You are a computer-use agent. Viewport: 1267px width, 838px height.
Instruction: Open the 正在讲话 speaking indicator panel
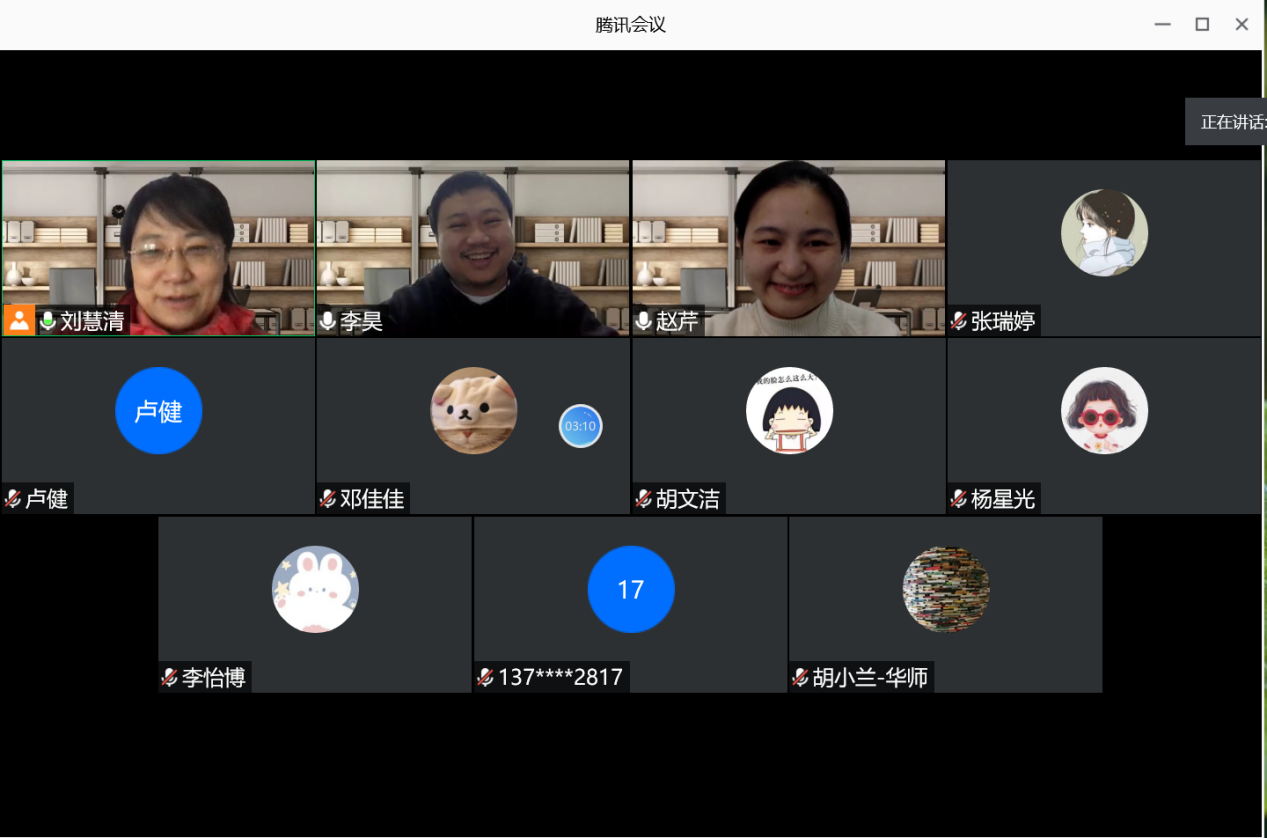click(1226, 122)
